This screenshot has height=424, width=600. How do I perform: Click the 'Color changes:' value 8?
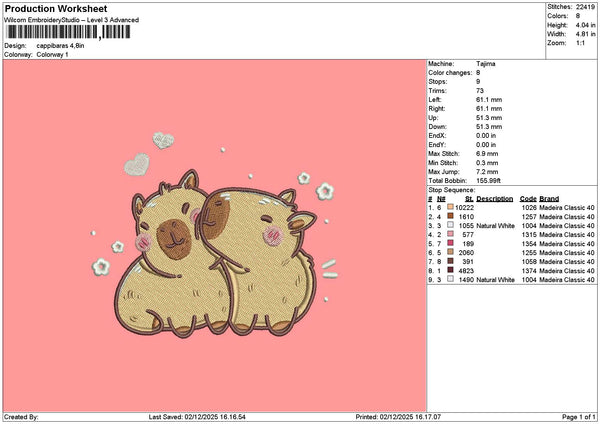478,73
